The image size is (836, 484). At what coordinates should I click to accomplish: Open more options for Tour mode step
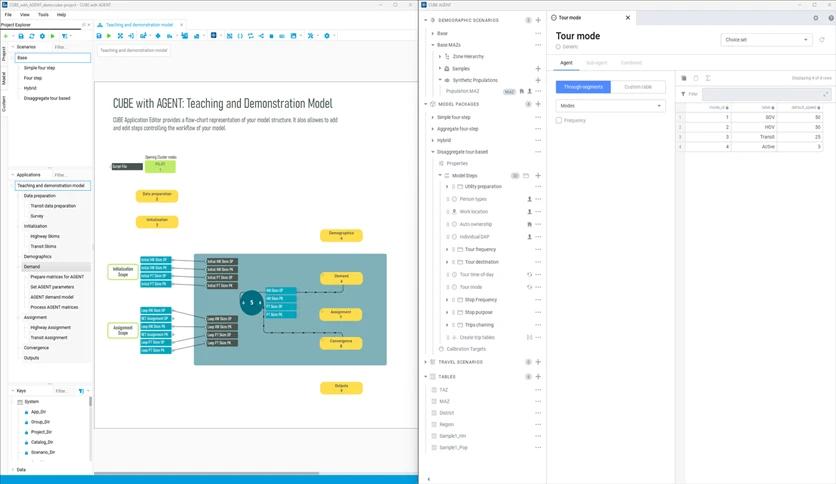pyautogui.click(x=538, y=287)
